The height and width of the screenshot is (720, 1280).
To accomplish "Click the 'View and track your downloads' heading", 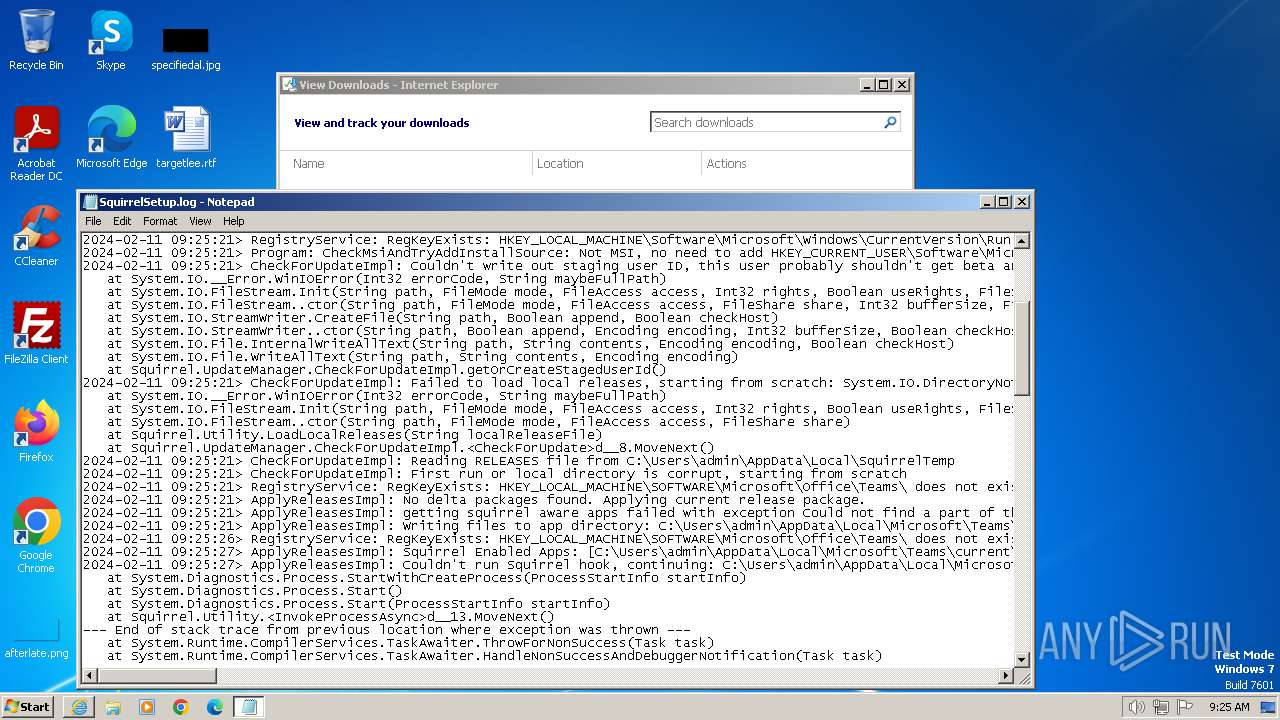I will click(382, 123).
